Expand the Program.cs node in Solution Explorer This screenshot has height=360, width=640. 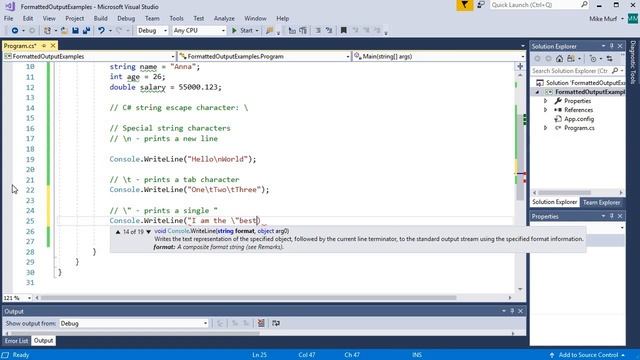click(x=546, y=128)
